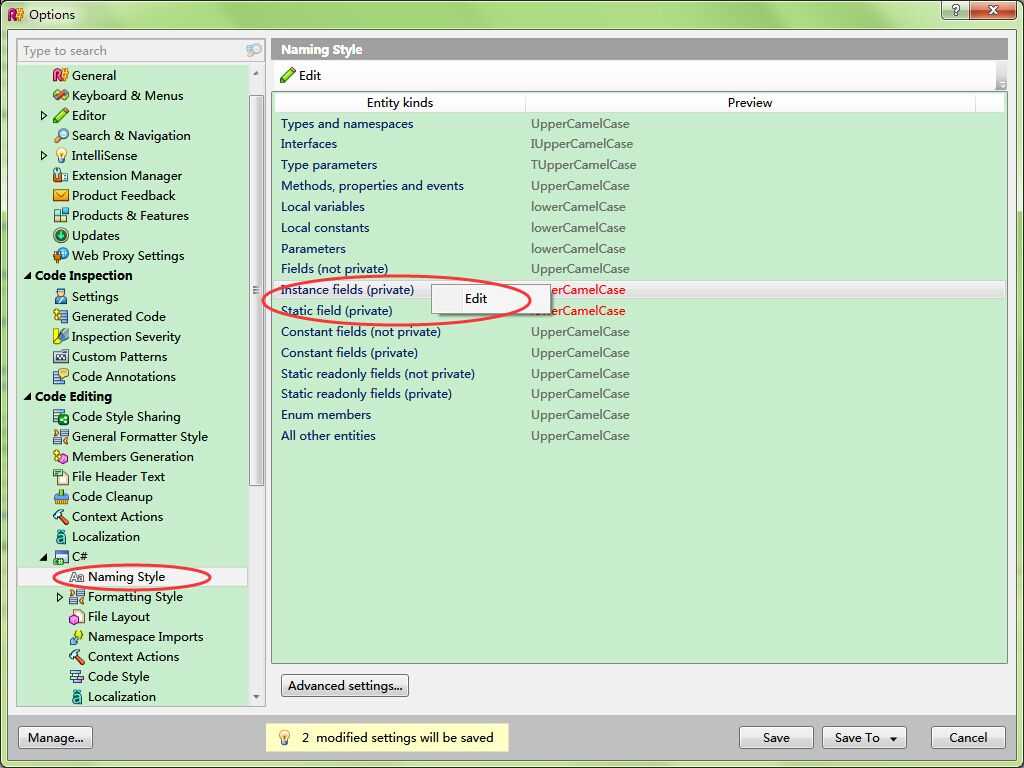Viewport: 1024px width, 768px height.
Task: Select Methods, properties and events row
Action: click(639, 185)
